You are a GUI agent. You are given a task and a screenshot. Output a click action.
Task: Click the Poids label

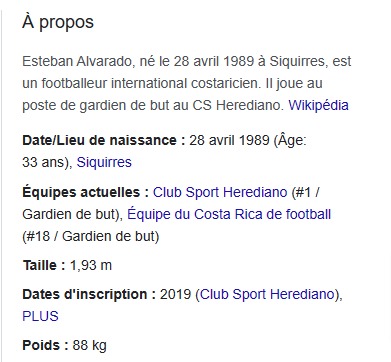click(x=45, y=345)
